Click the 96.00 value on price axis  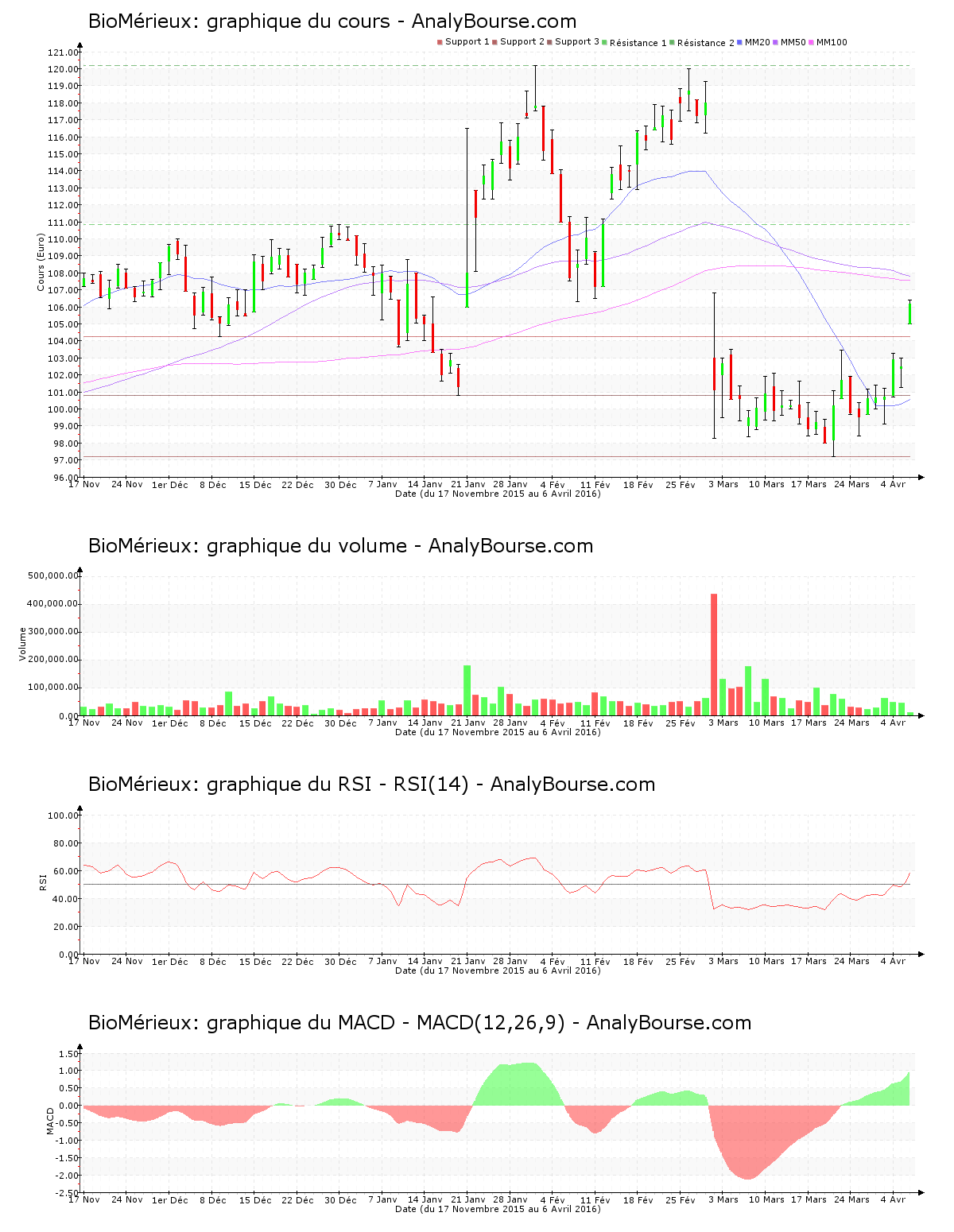[x=65, y=477]
